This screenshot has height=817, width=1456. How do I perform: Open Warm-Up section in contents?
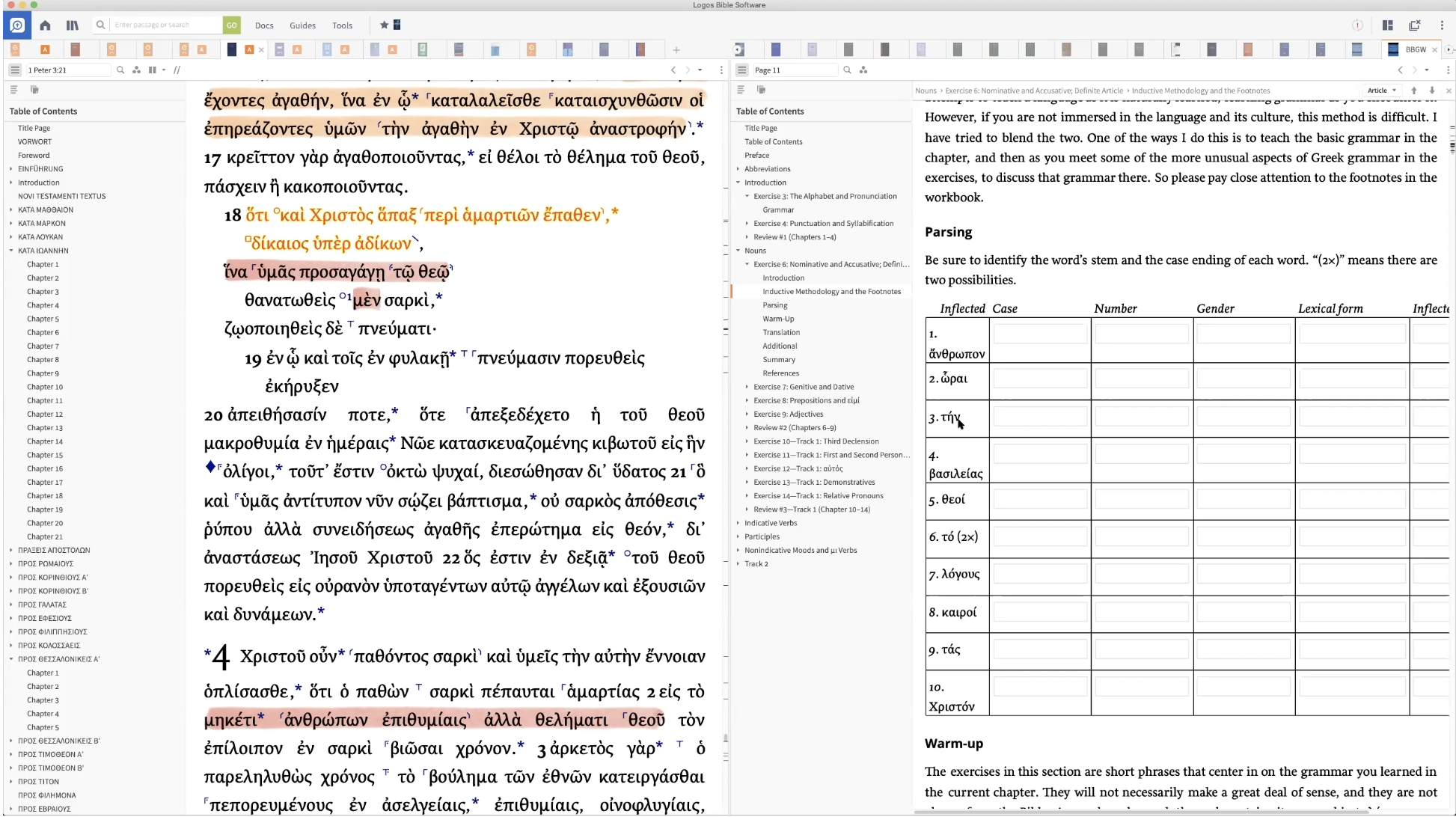coord(778,319)
